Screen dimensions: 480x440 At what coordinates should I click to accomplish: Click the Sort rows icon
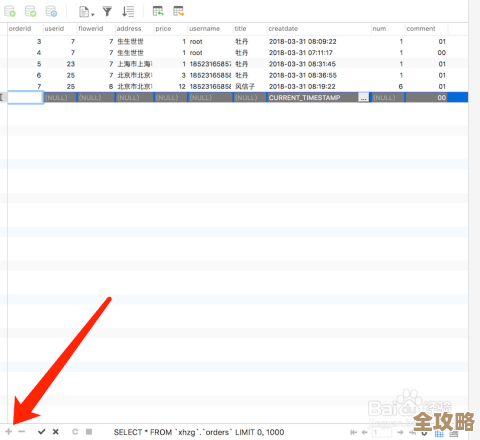click(x=128, y=12)
